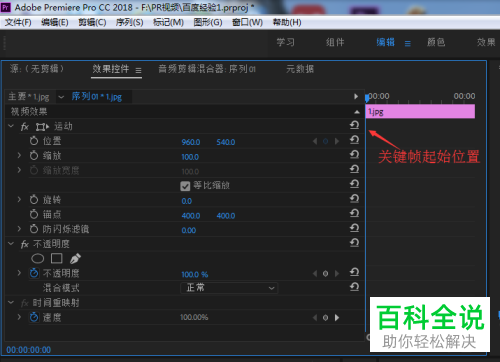
Task: Reset the Uniform Scale (等比缩放) row
Action: point(354,184)
